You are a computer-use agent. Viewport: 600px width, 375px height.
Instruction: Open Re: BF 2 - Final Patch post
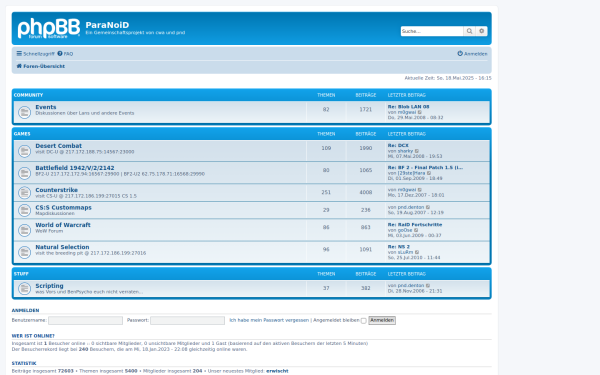(x=425, y=168)
